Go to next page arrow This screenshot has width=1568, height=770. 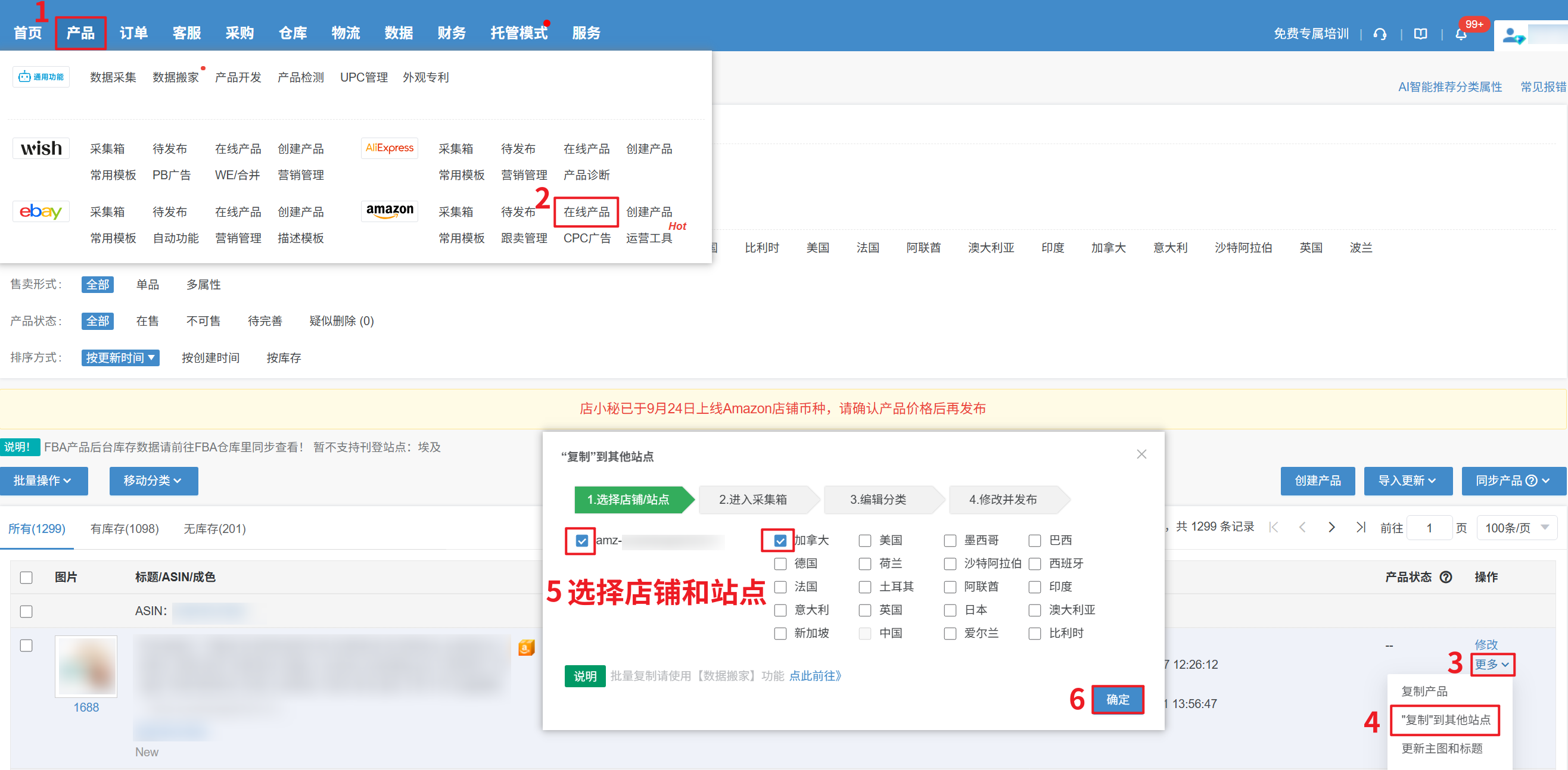click(x=1331, y=527)
